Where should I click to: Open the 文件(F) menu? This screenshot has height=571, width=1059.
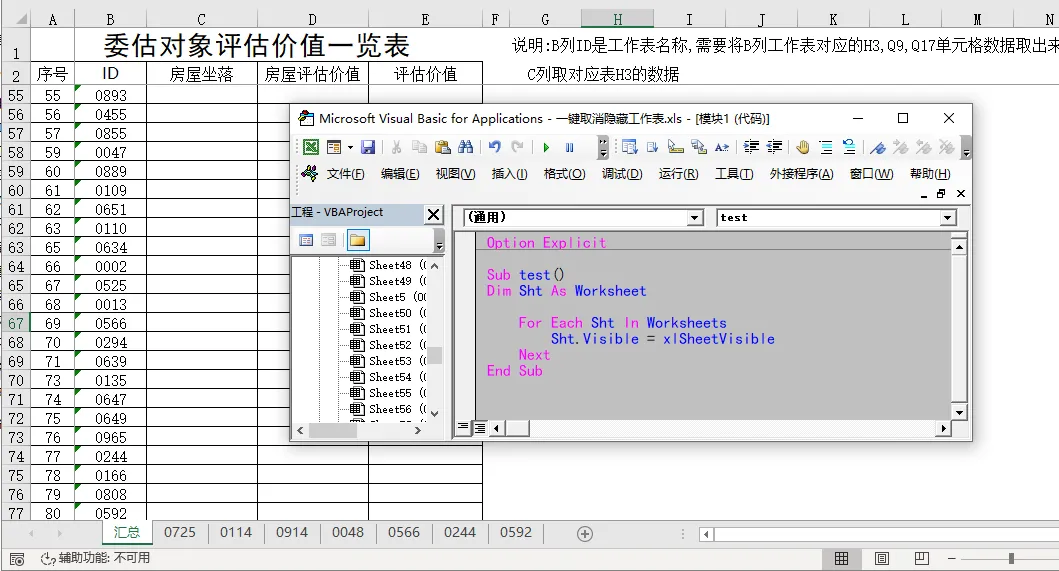click(x=346, y=174)
